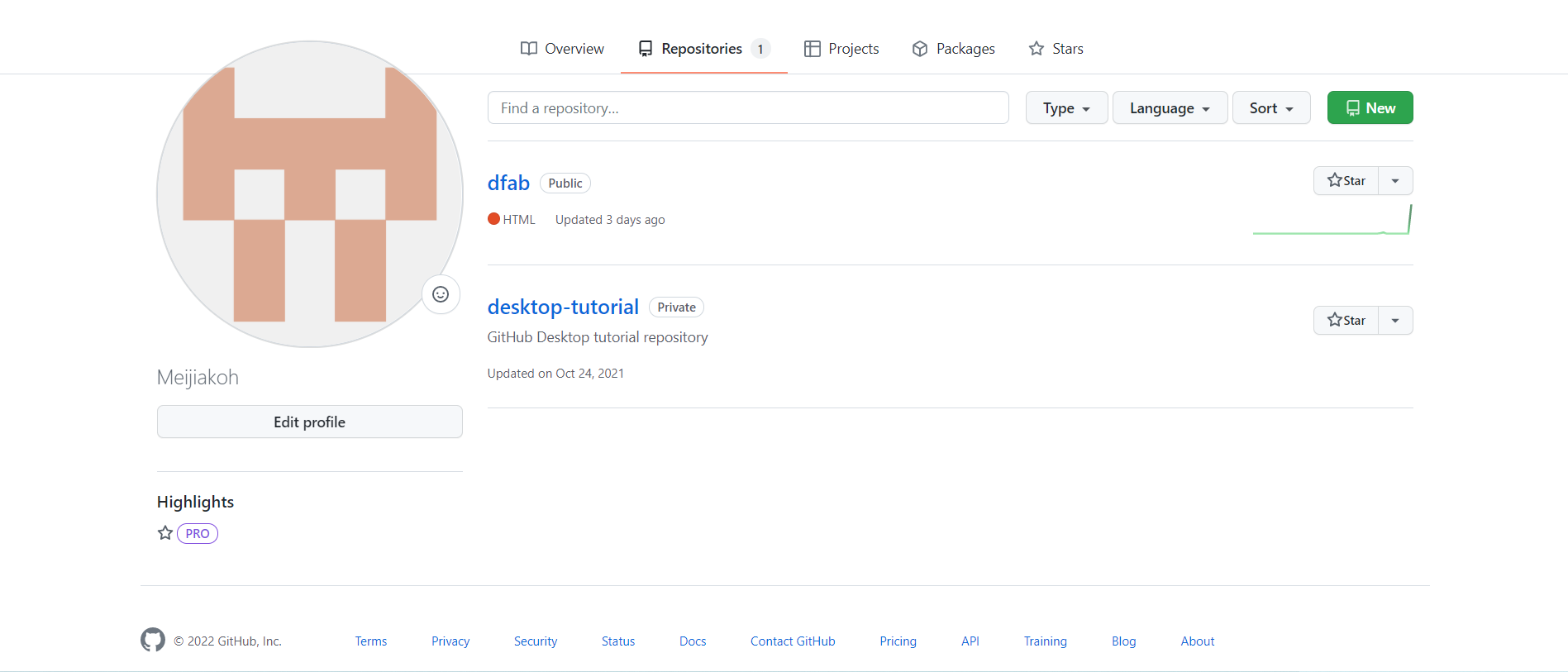
Task: Create a New repository
Action: [1370, 107]
